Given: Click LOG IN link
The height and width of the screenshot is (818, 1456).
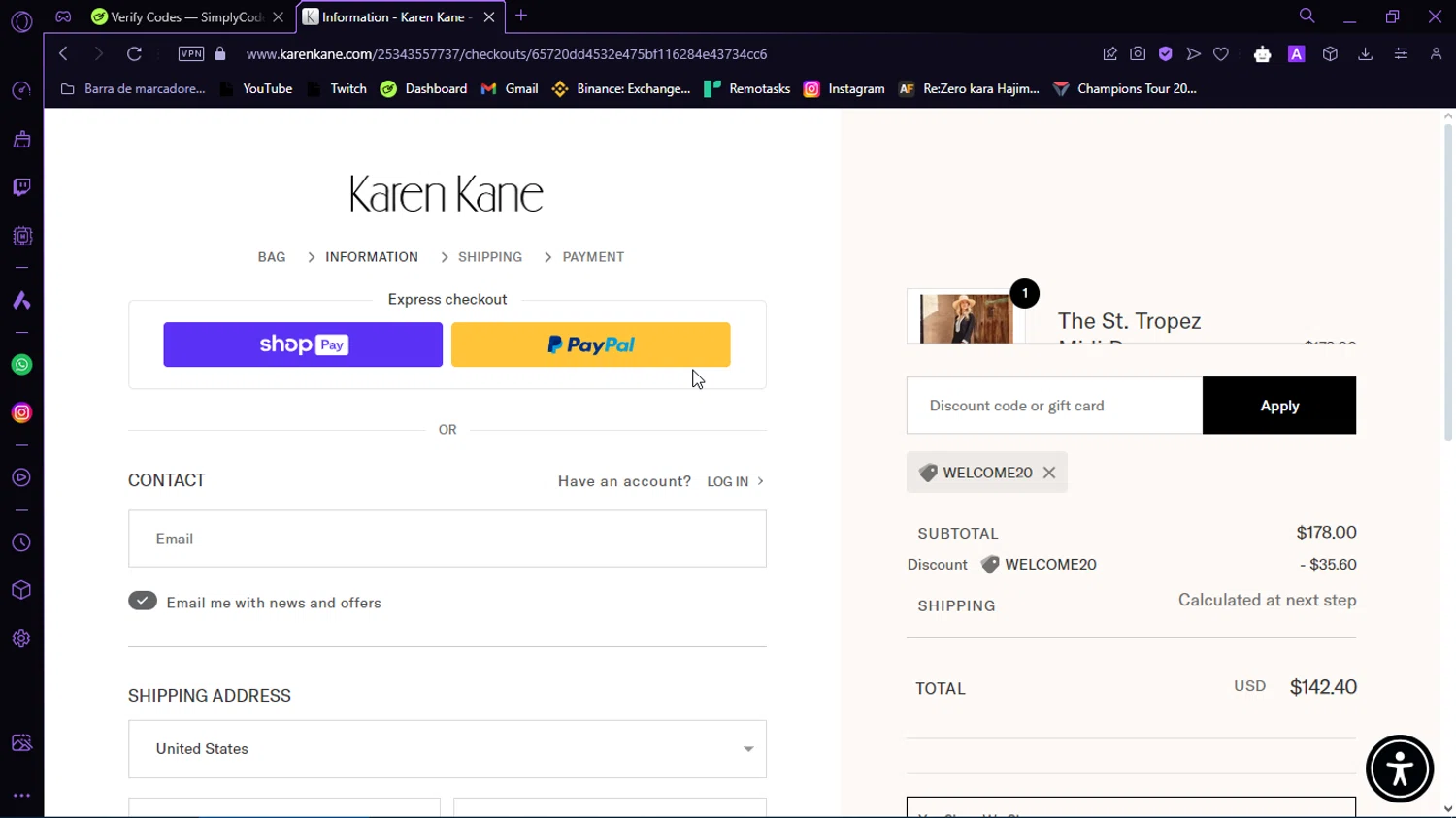Looking at the screenshot, I should (735, 481).
